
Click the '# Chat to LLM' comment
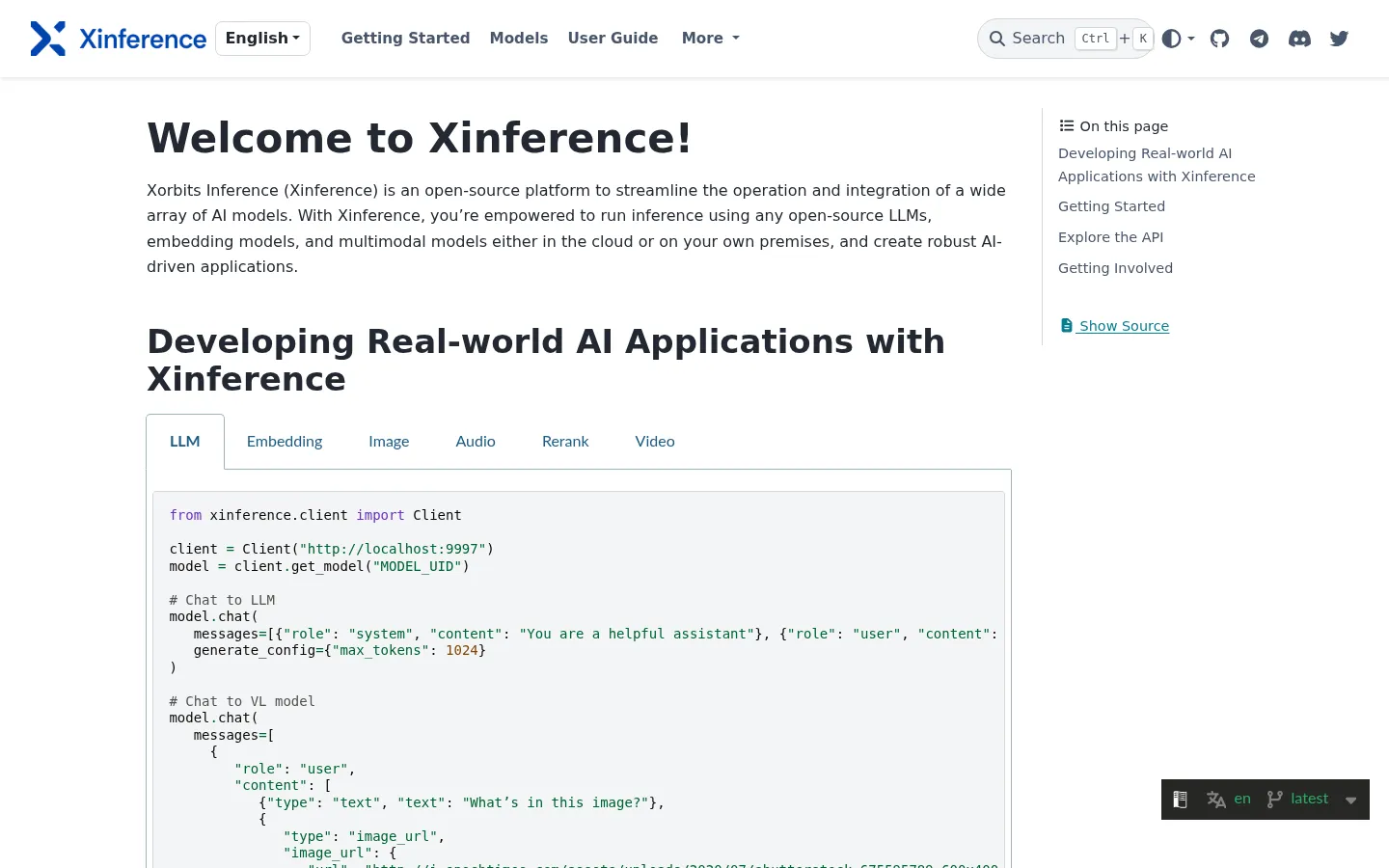click(223, 600)
